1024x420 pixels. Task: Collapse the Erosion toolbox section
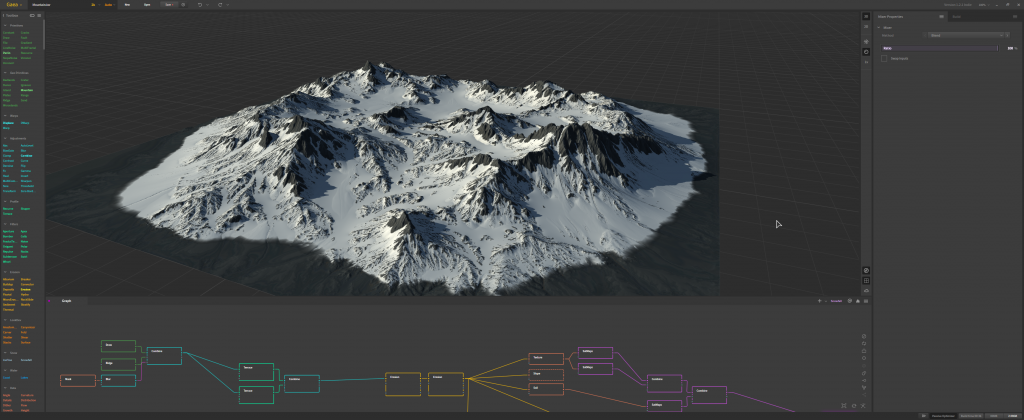[x=5, y=272]
